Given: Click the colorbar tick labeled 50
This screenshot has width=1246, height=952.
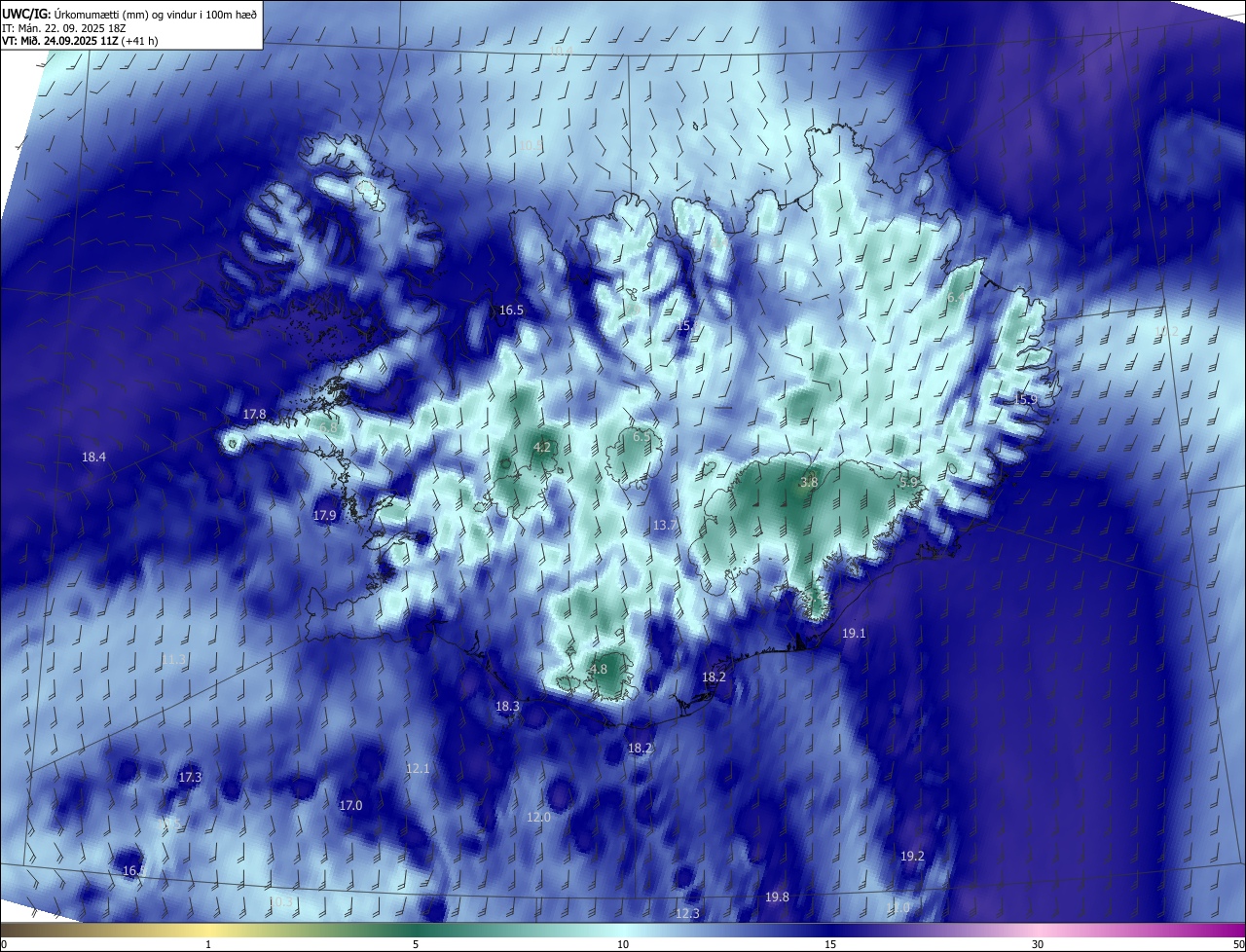Looking at the screenshot, I should (1238, 944).
